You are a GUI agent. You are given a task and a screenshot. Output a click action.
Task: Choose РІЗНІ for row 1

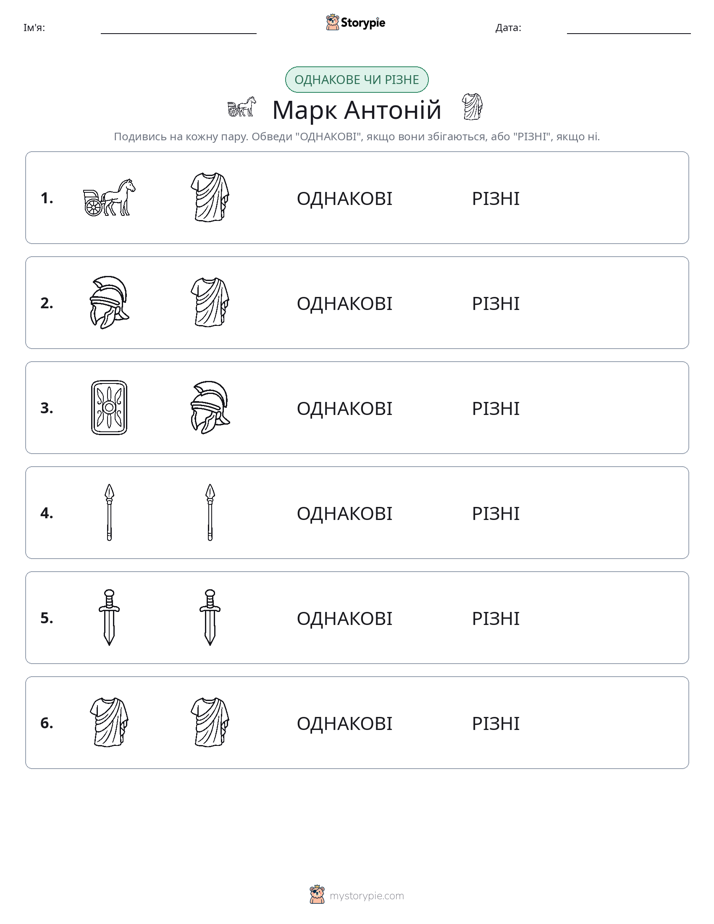[x=495, y=199]
